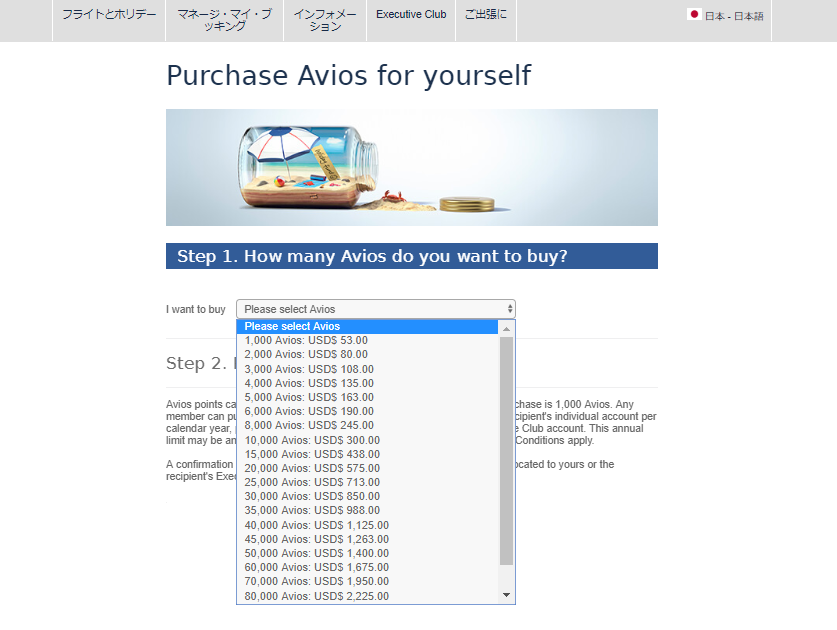Viewport: 837px width, 630px height.
Task: Click the beach jar banner image
Action: (x=411, y=167)
